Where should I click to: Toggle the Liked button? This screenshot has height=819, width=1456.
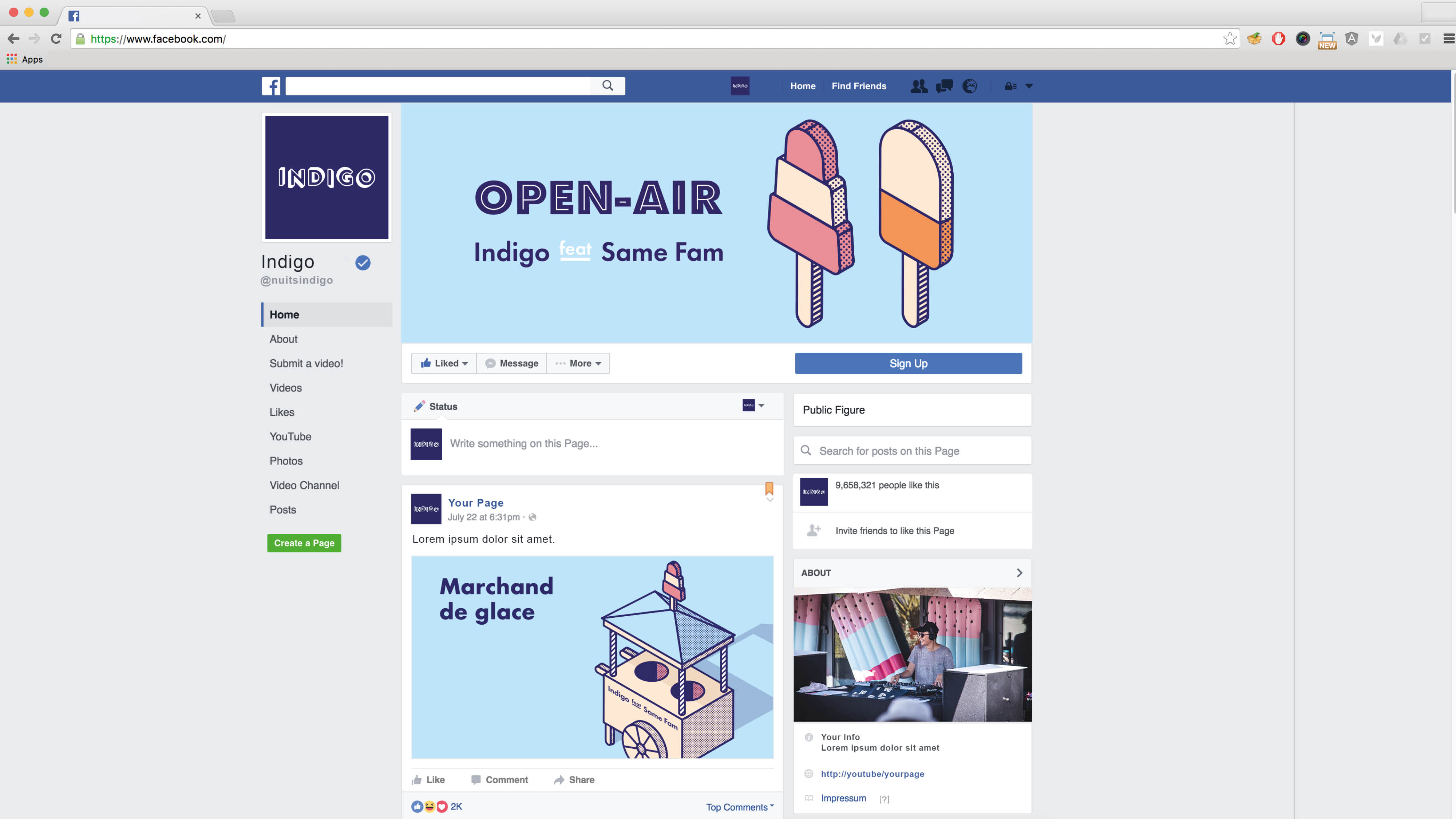(444, 363)
